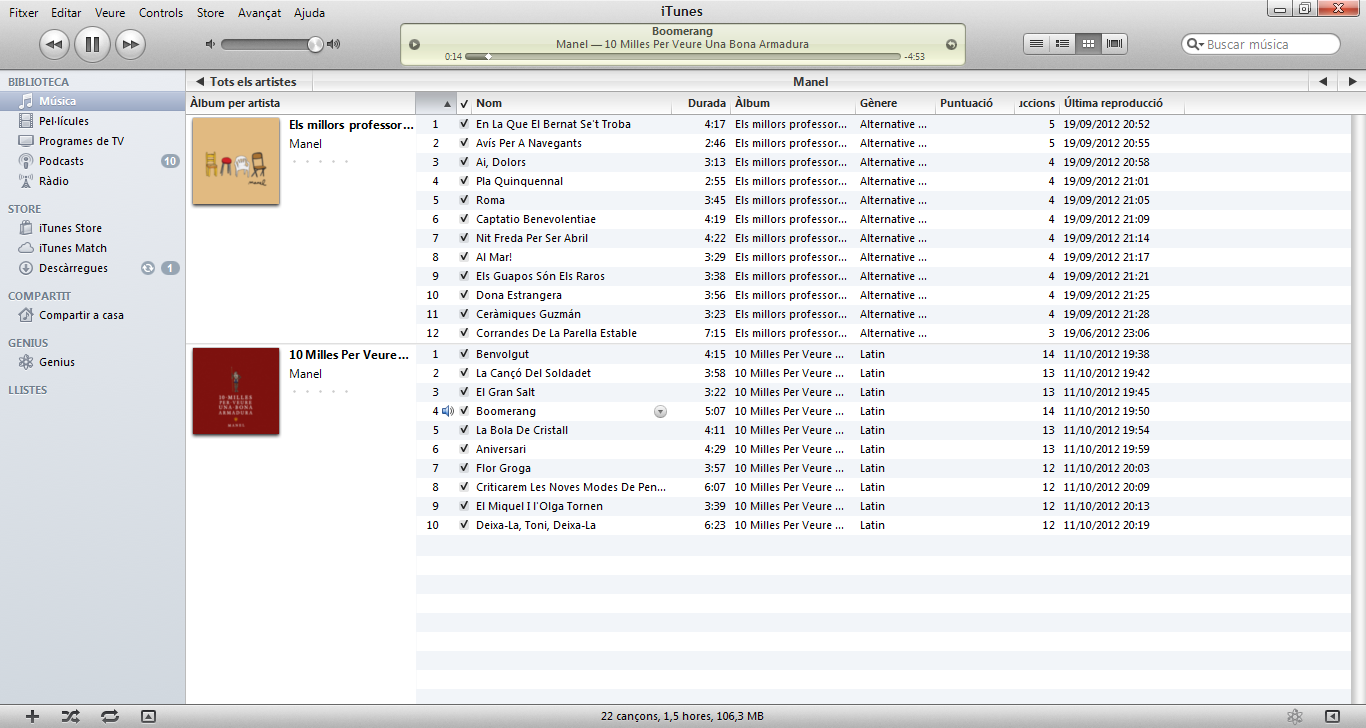Uncheck the song Al Mar!
This screenshot has width=1366, height=728.
[x=464, y=257]
